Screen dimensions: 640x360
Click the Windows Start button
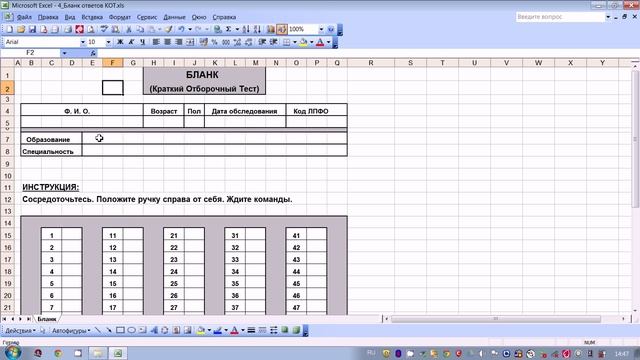pos(13,353)
